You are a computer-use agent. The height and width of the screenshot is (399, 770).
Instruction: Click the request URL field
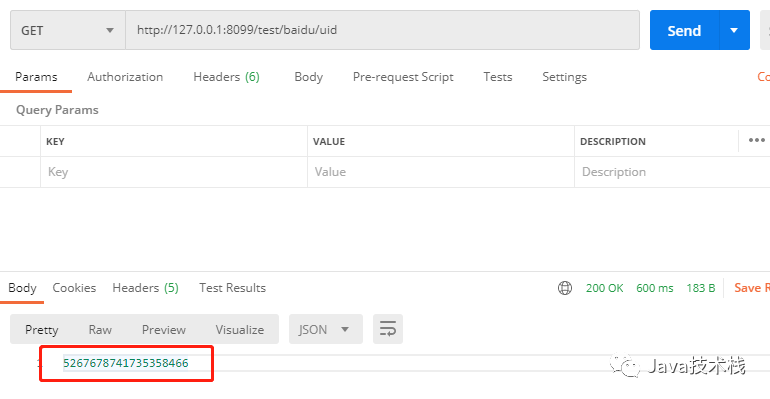pos(383,30)
